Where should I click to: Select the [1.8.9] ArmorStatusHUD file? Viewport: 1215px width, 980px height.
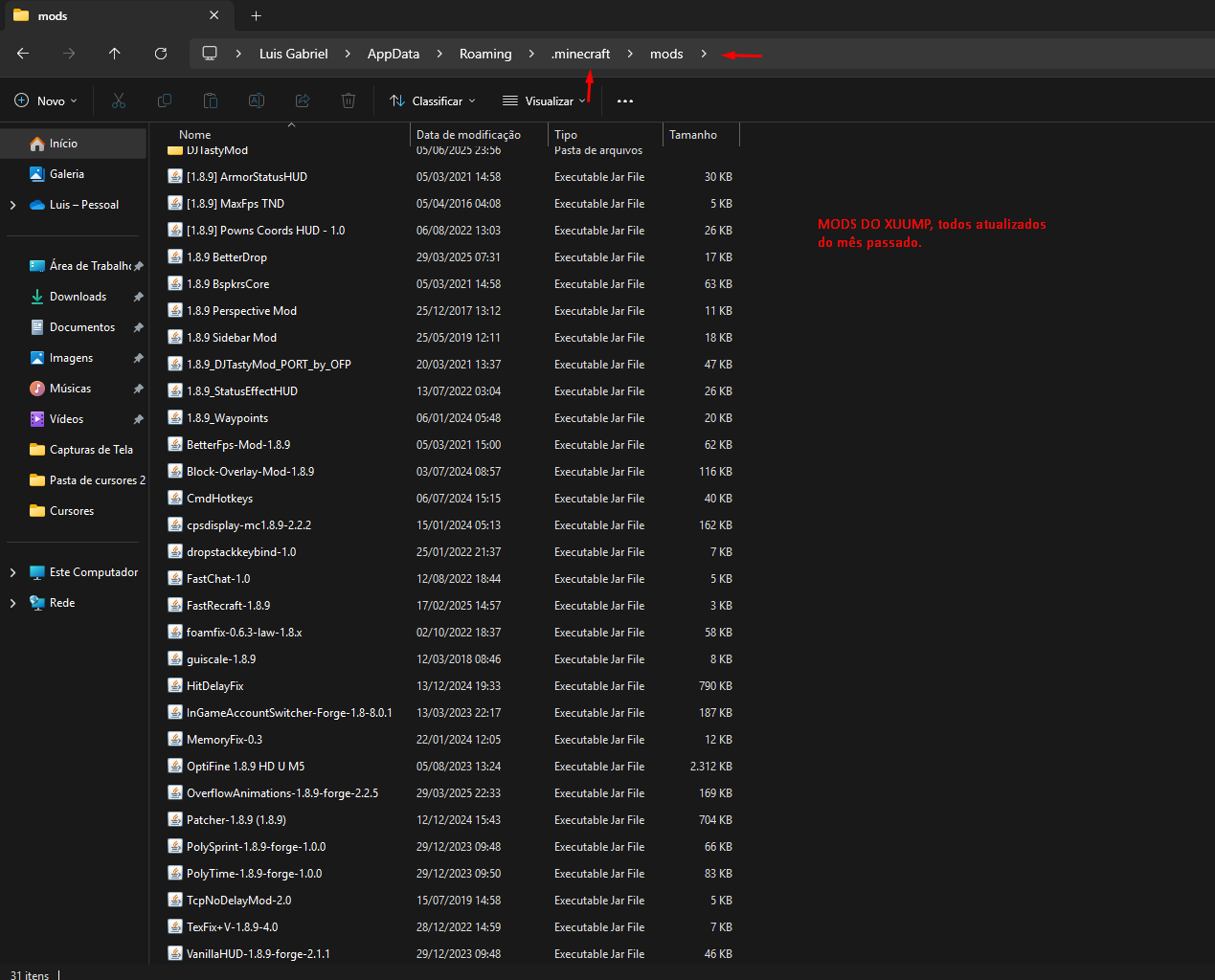450,177
